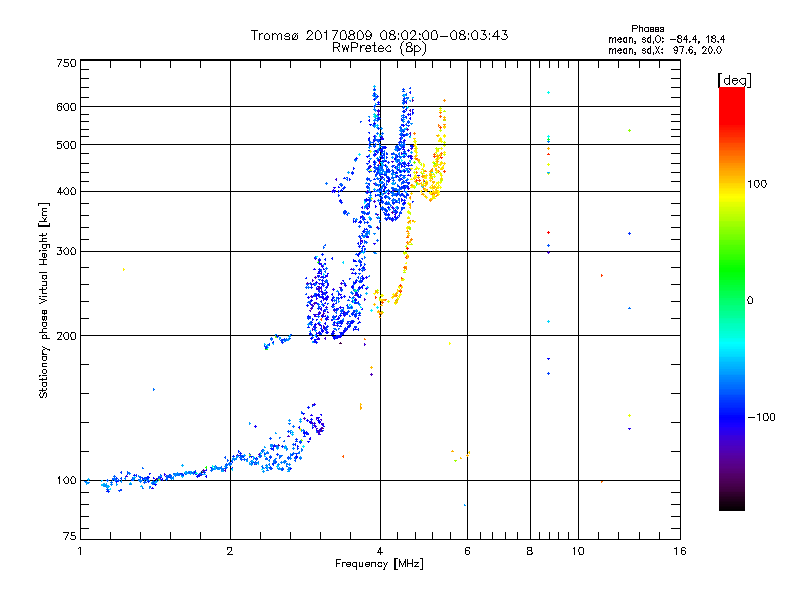Click the colorbar tick label '0'
Image resolution: width=800 pixels, height=600 pixels.
[750, 301]
